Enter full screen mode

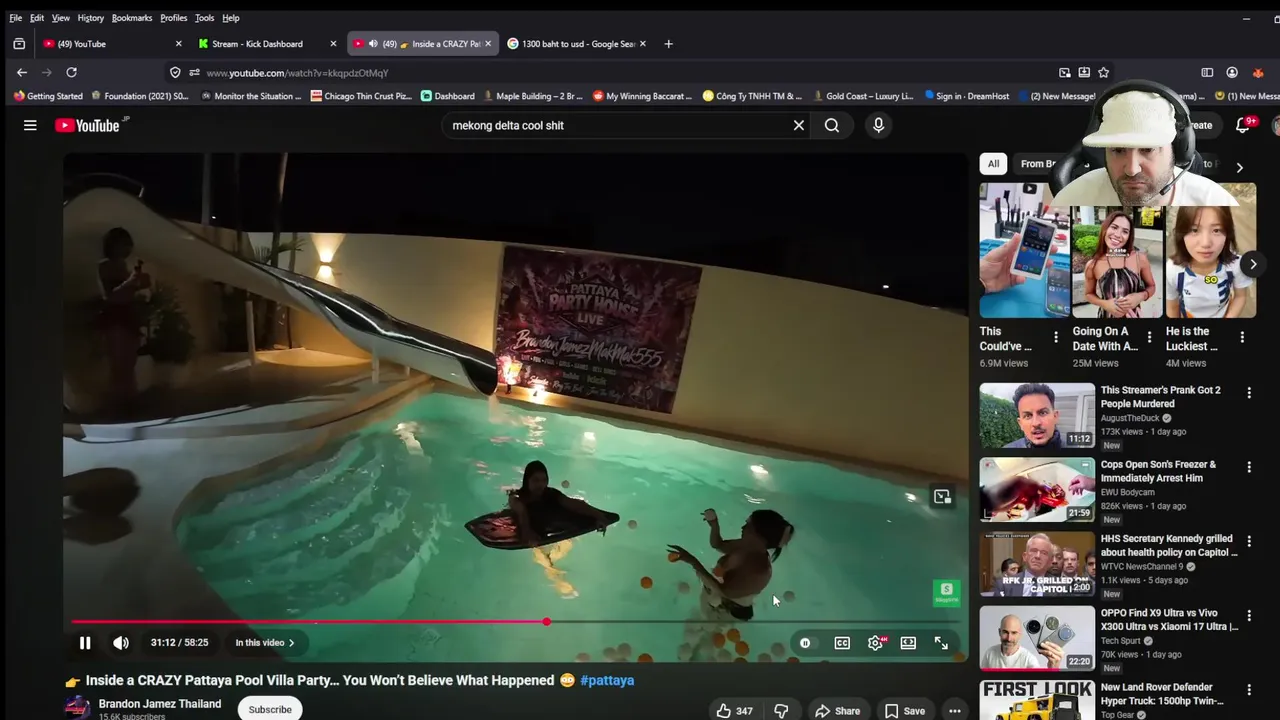941,643
